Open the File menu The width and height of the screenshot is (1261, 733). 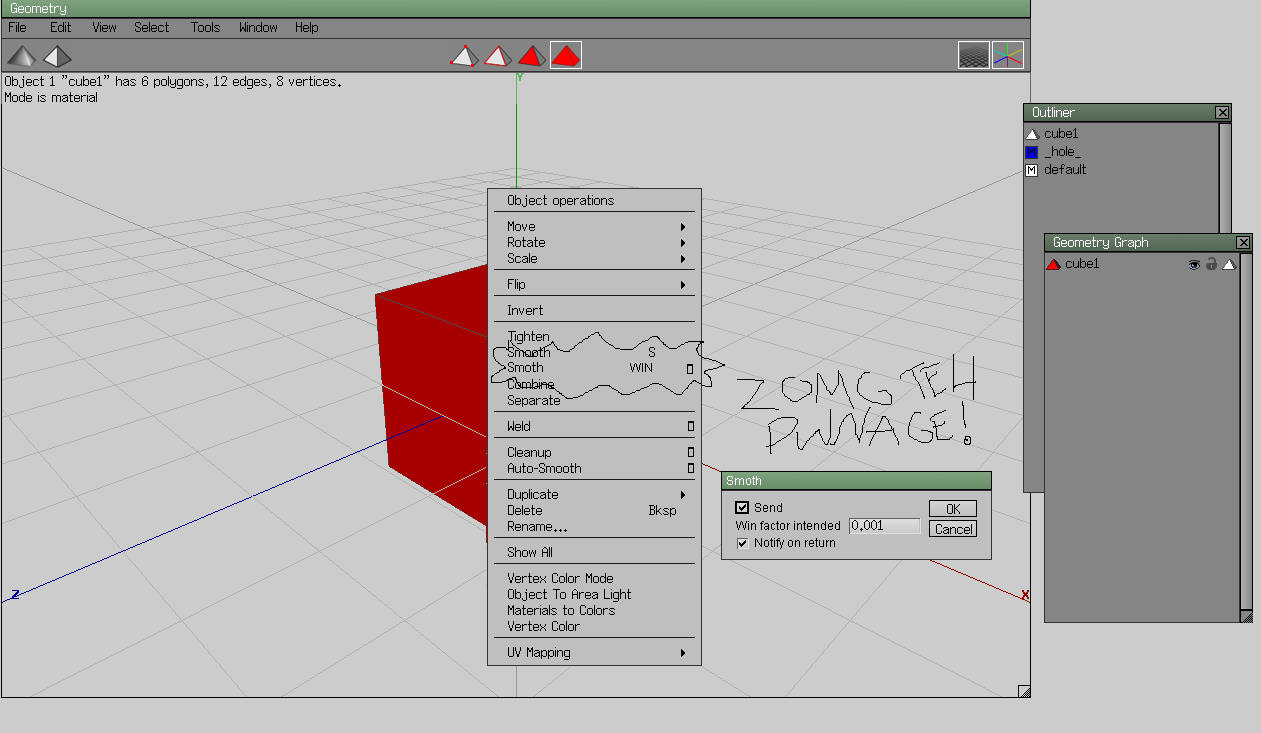click(x=17, y=28)
